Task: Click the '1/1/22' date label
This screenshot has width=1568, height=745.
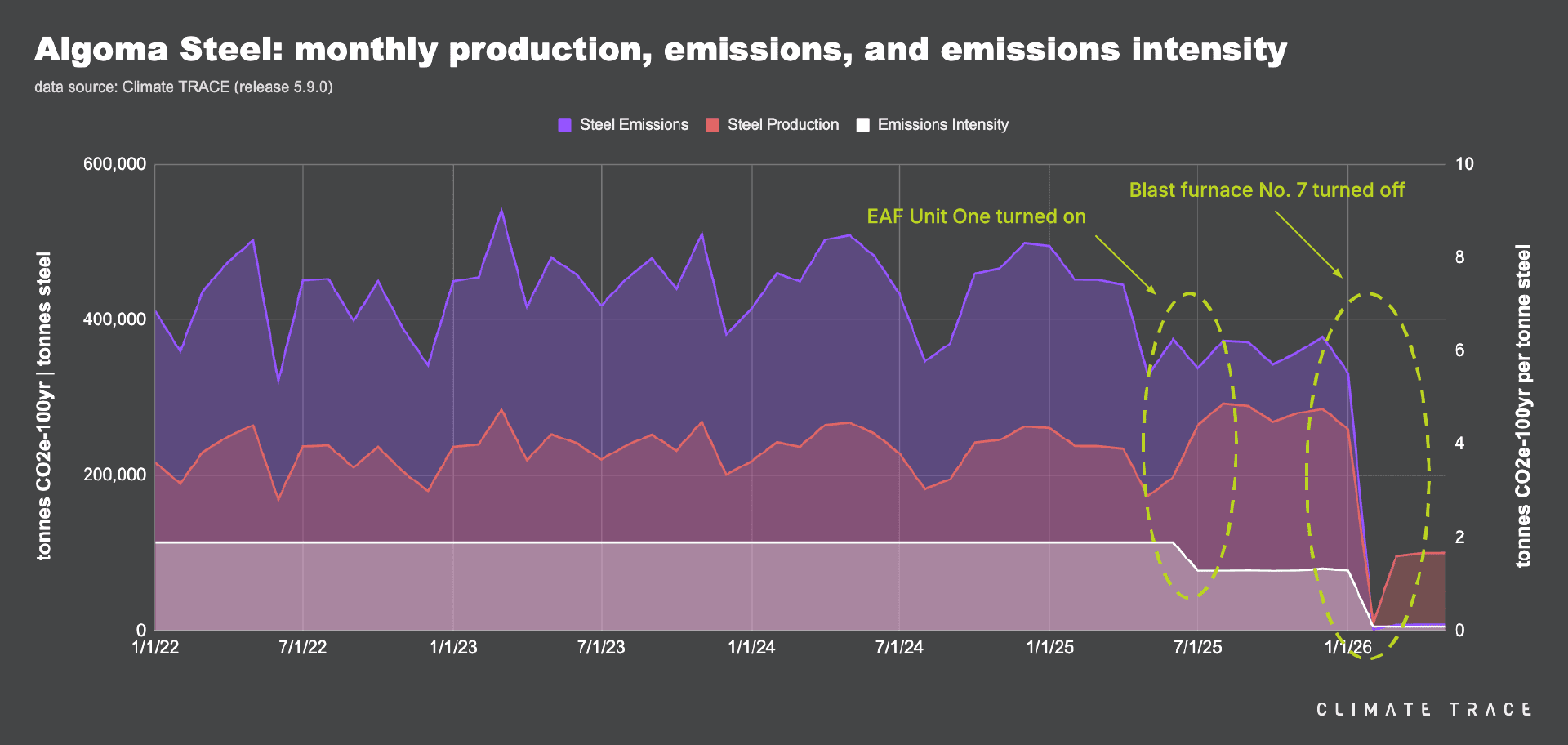Action: (155, 647)
